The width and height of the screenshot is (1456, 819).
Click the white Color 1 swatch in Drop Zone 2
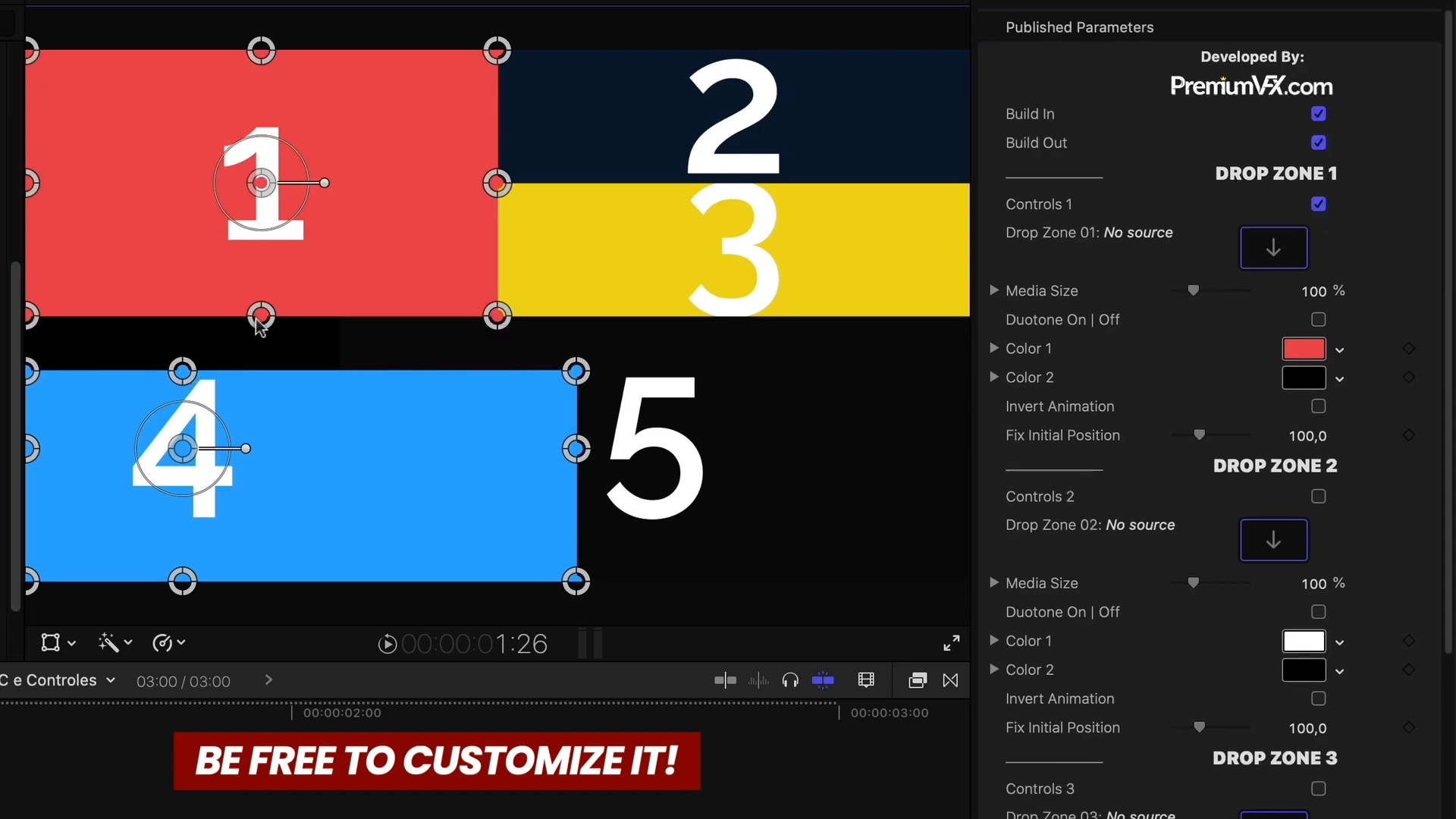click(1304, 642)
